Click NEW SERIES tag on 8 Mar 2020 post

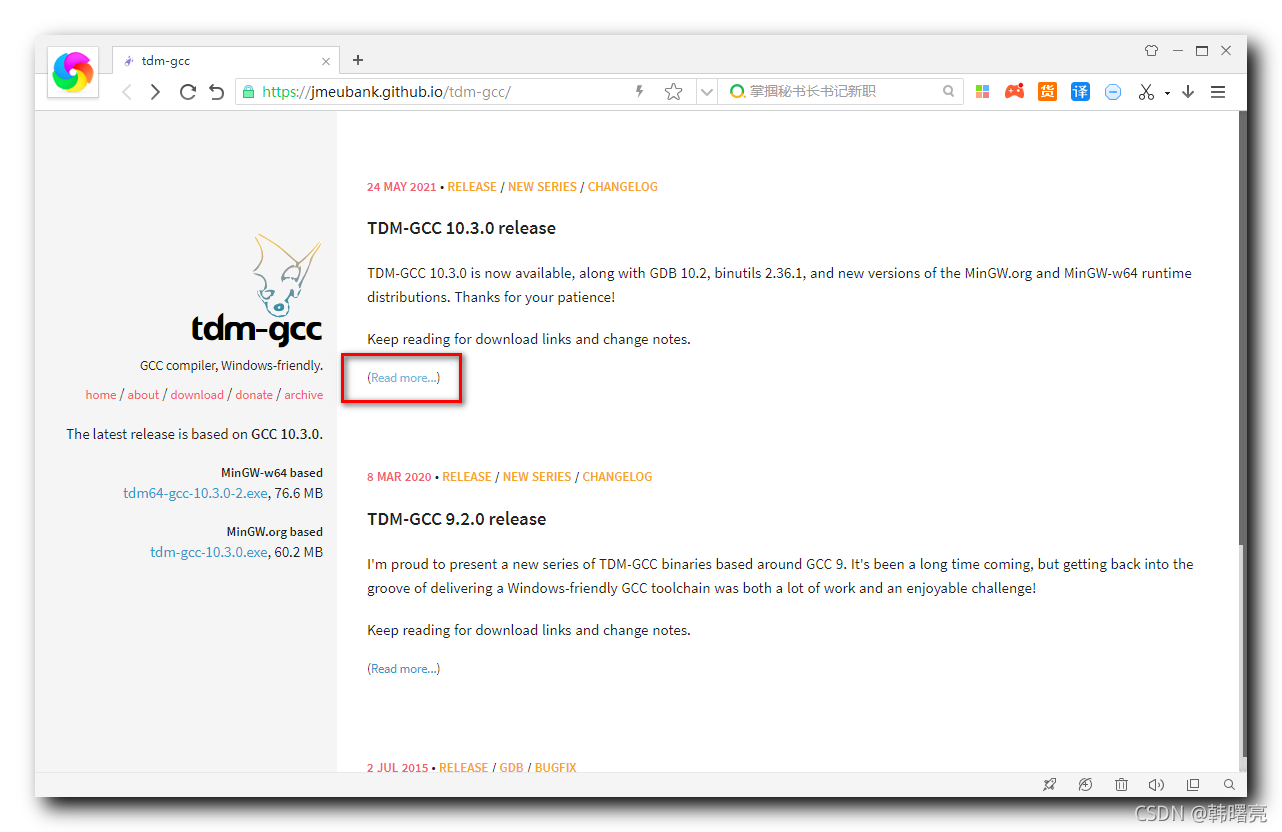(x=537, y=477)
